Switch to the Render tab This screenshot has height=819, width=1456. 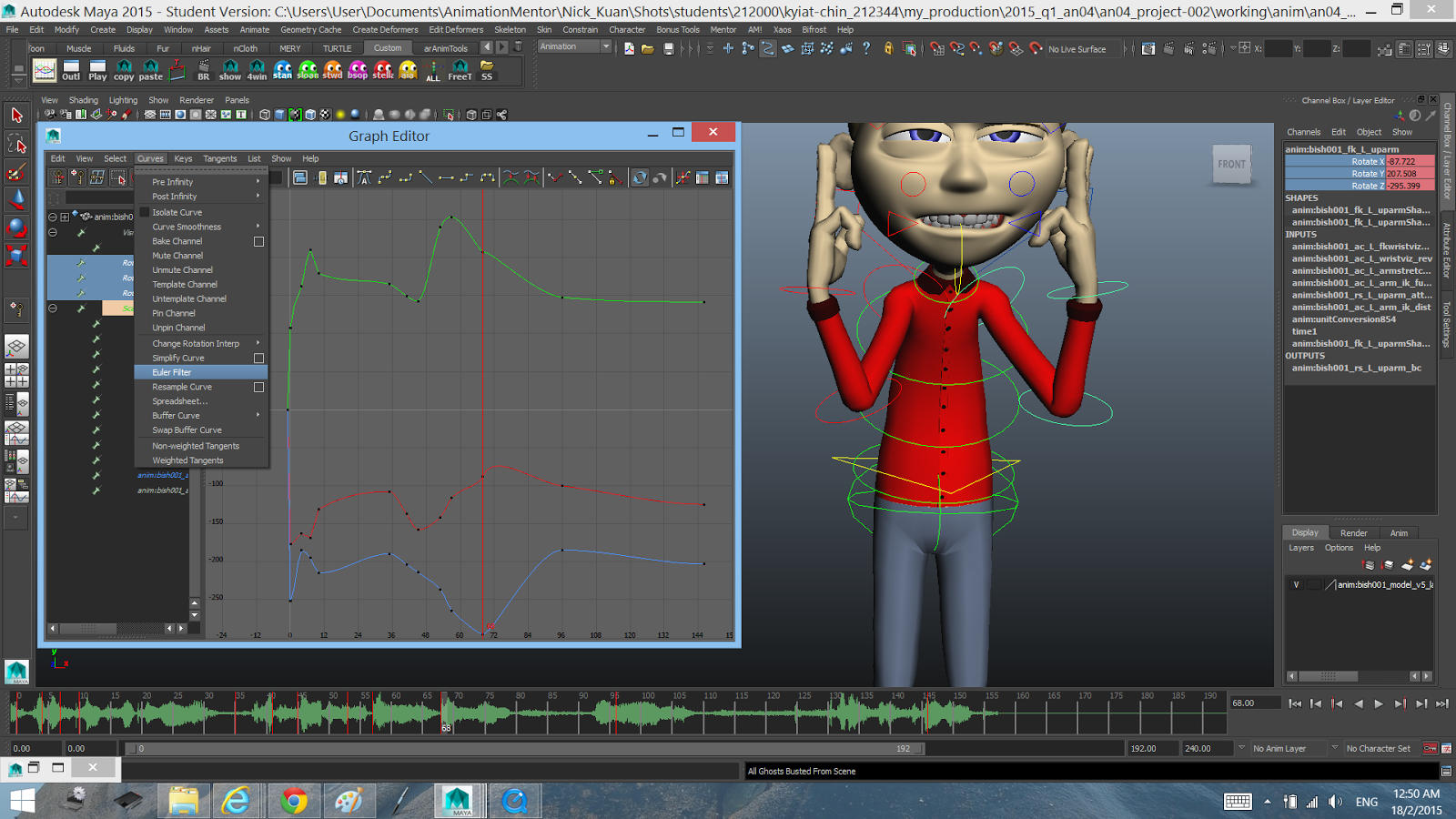coord(1353,532)
